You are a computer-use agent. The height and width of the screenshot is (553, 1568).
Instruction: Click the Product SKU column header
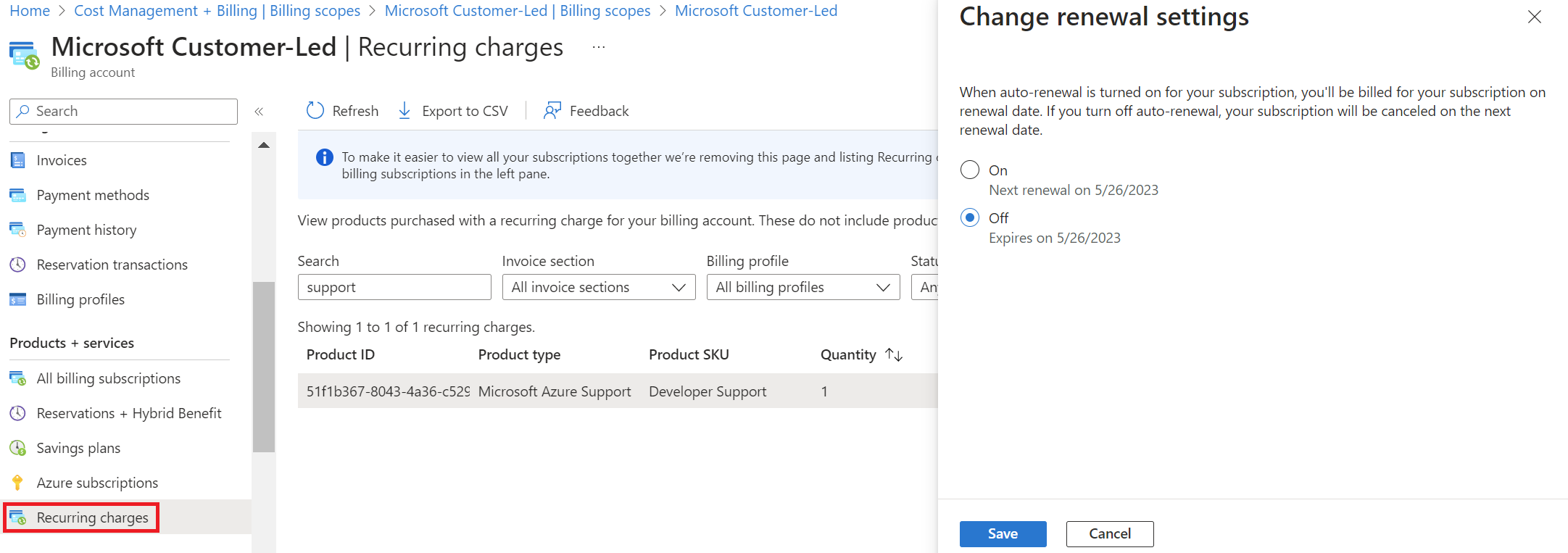point(689,354)
